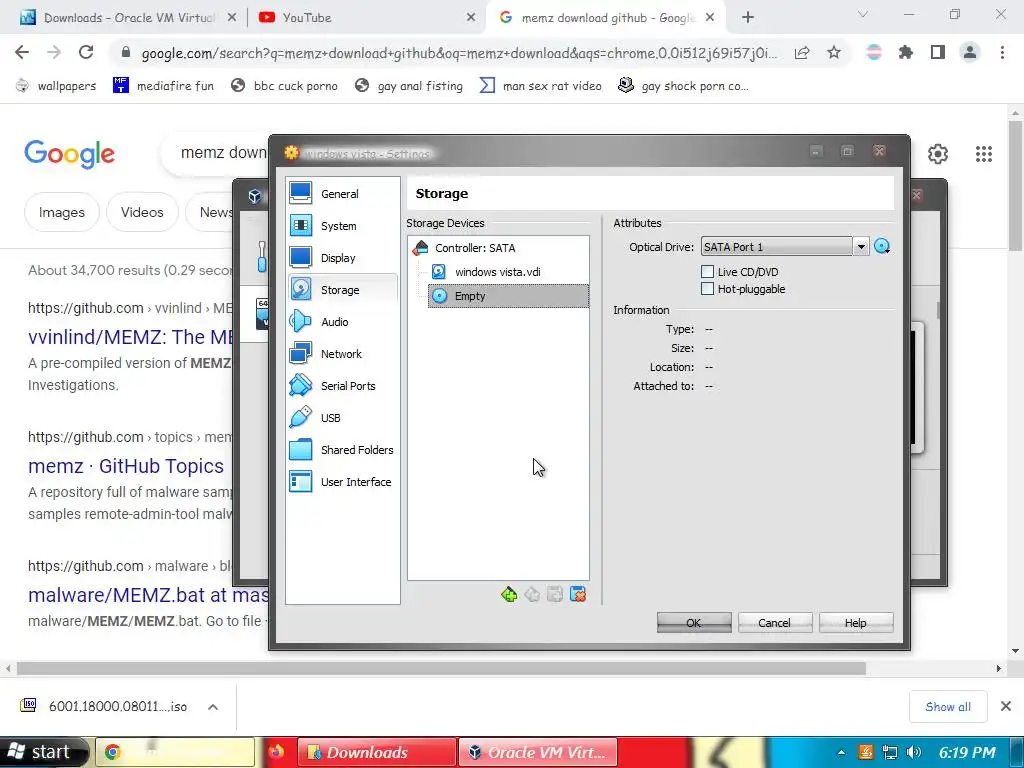1024x768 pixels.
Task: Click the Help button in Settings
Action: point(856,622)
